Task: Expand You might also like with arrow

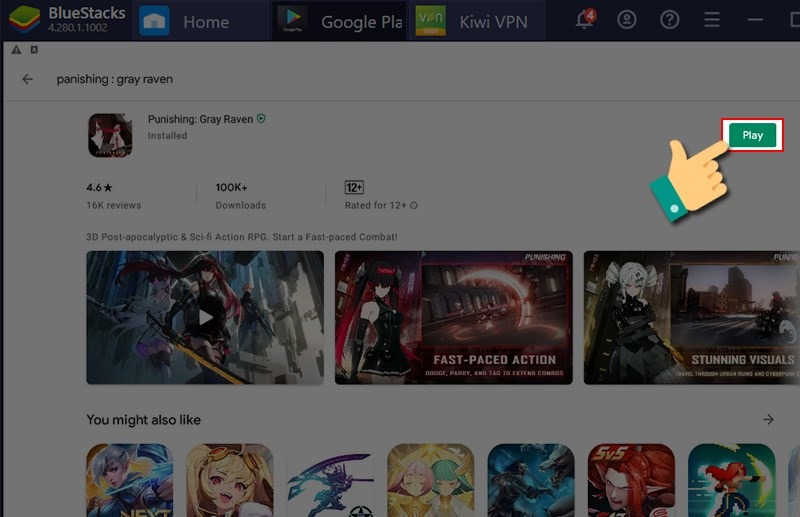Action: [x=768, y=420]
